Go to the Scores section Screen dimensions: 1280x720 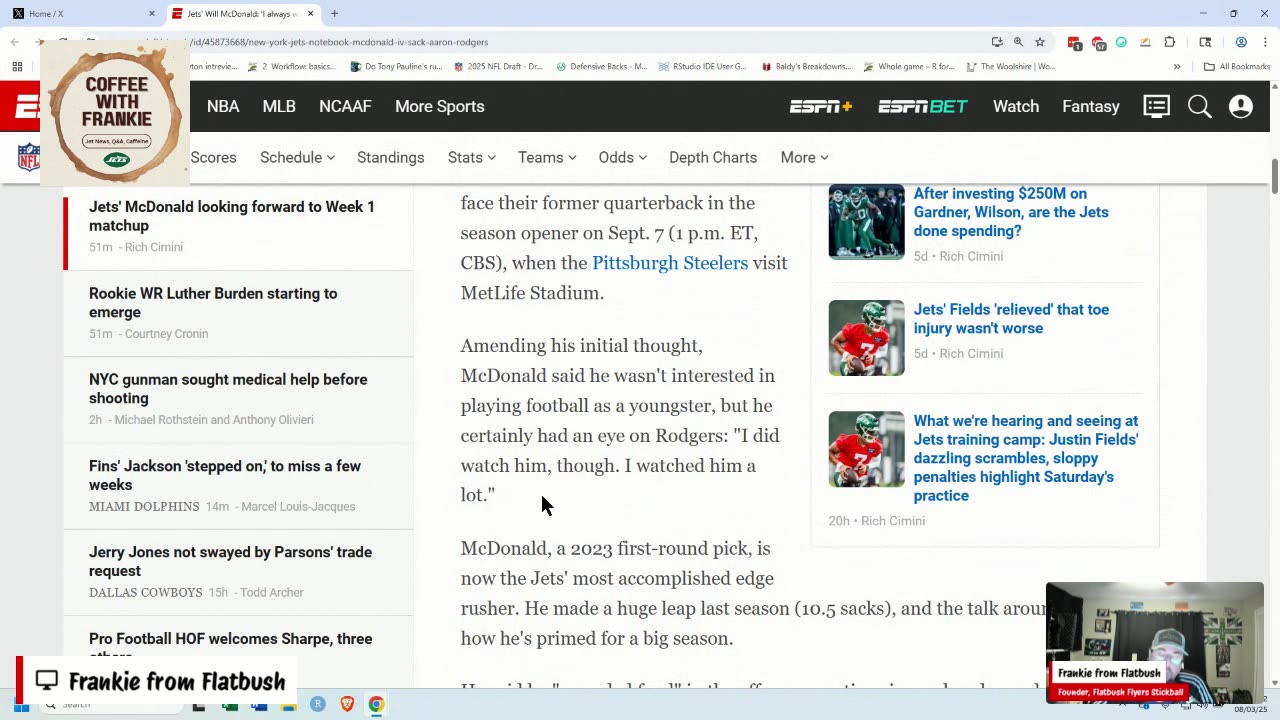[213, 157]
